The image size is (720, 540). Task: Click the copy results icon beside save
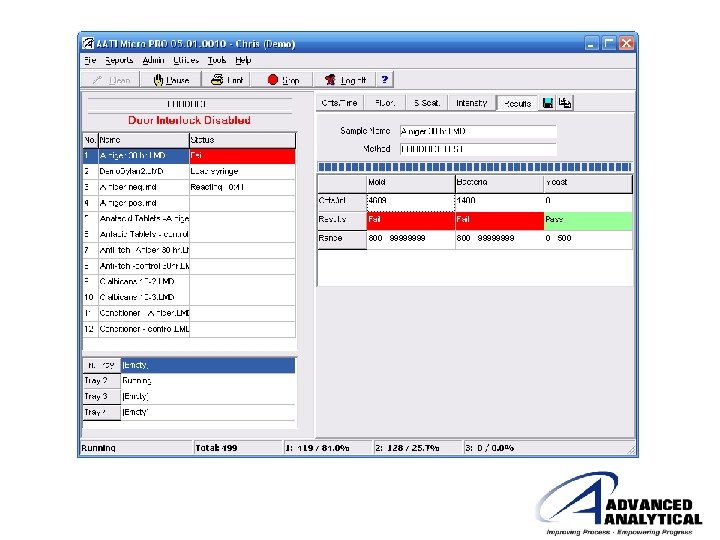pyautogui.click(x=565, y=103)
